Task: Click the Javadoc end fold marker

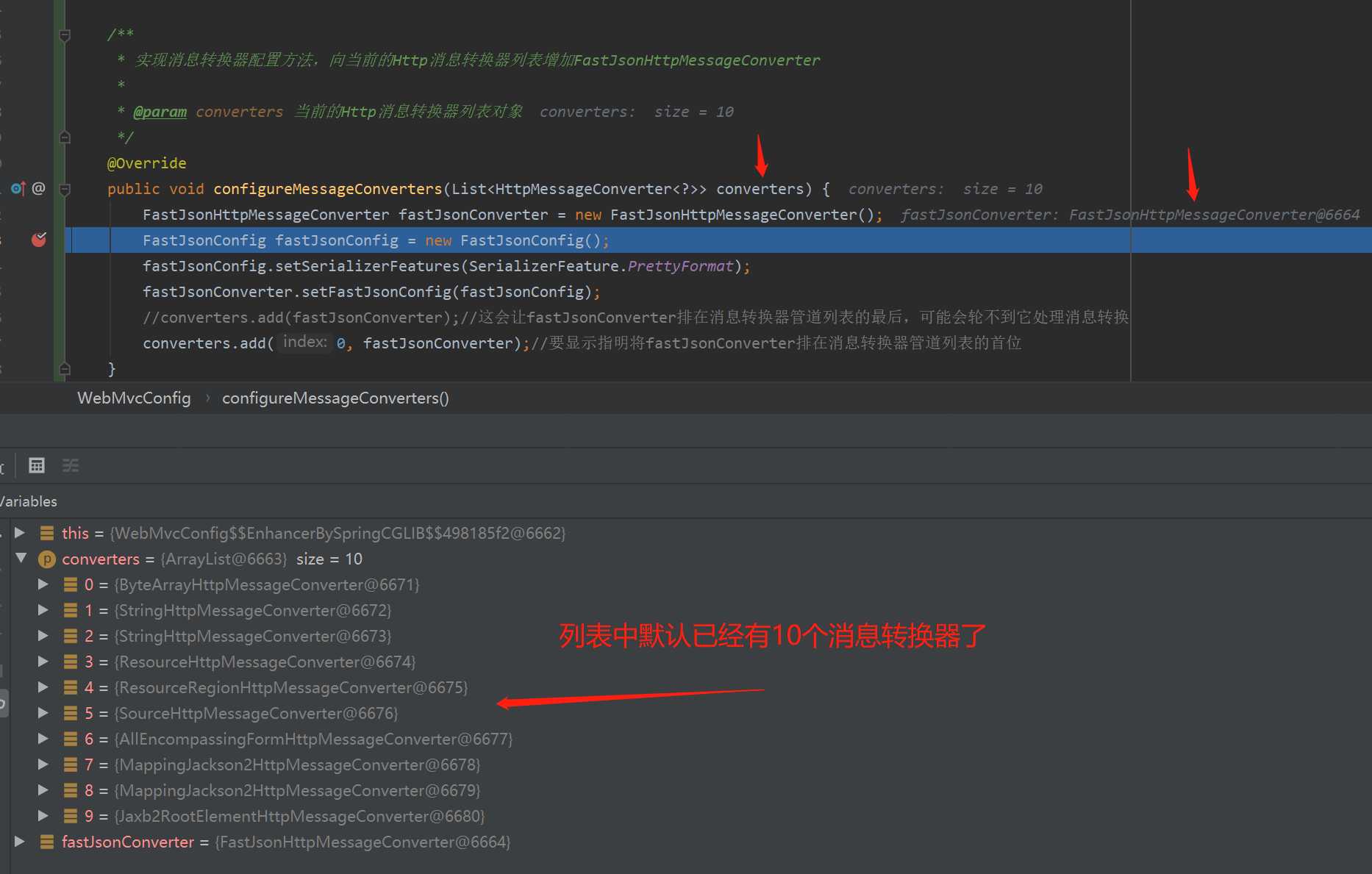Action: (65, 137)
